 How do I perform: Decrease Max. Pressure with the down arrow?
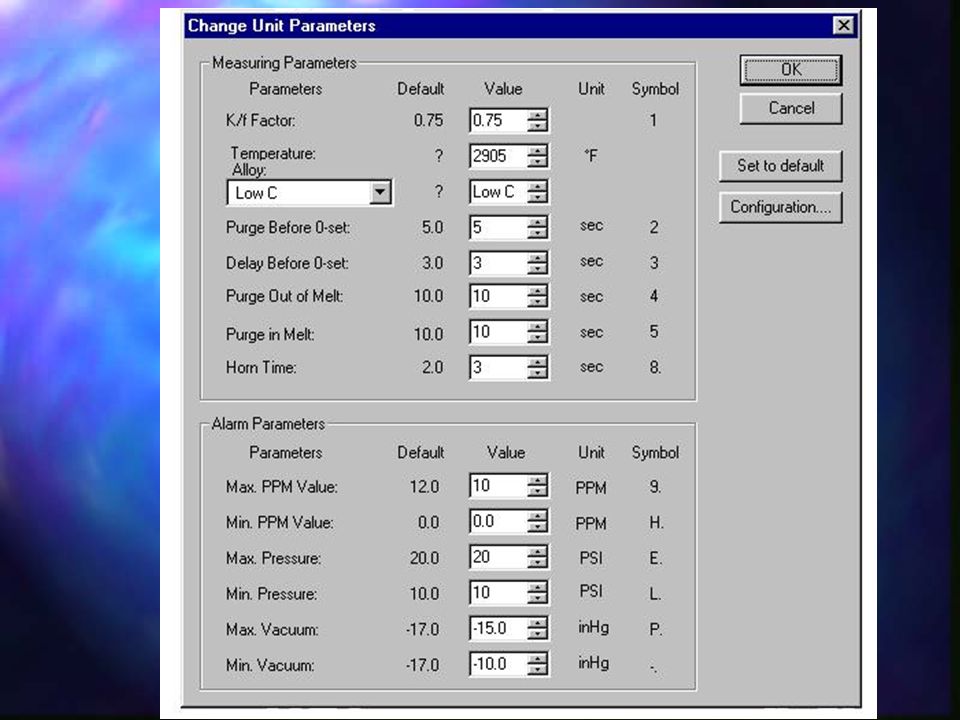point(538,562)
